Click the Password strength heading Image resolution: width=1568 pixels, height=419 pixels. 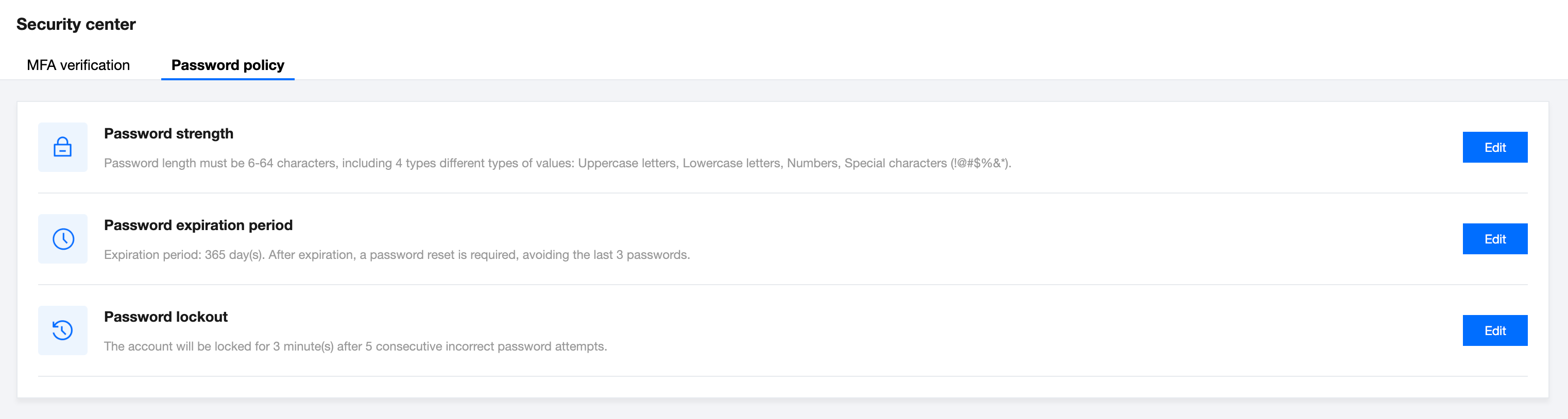coord(168,134)
